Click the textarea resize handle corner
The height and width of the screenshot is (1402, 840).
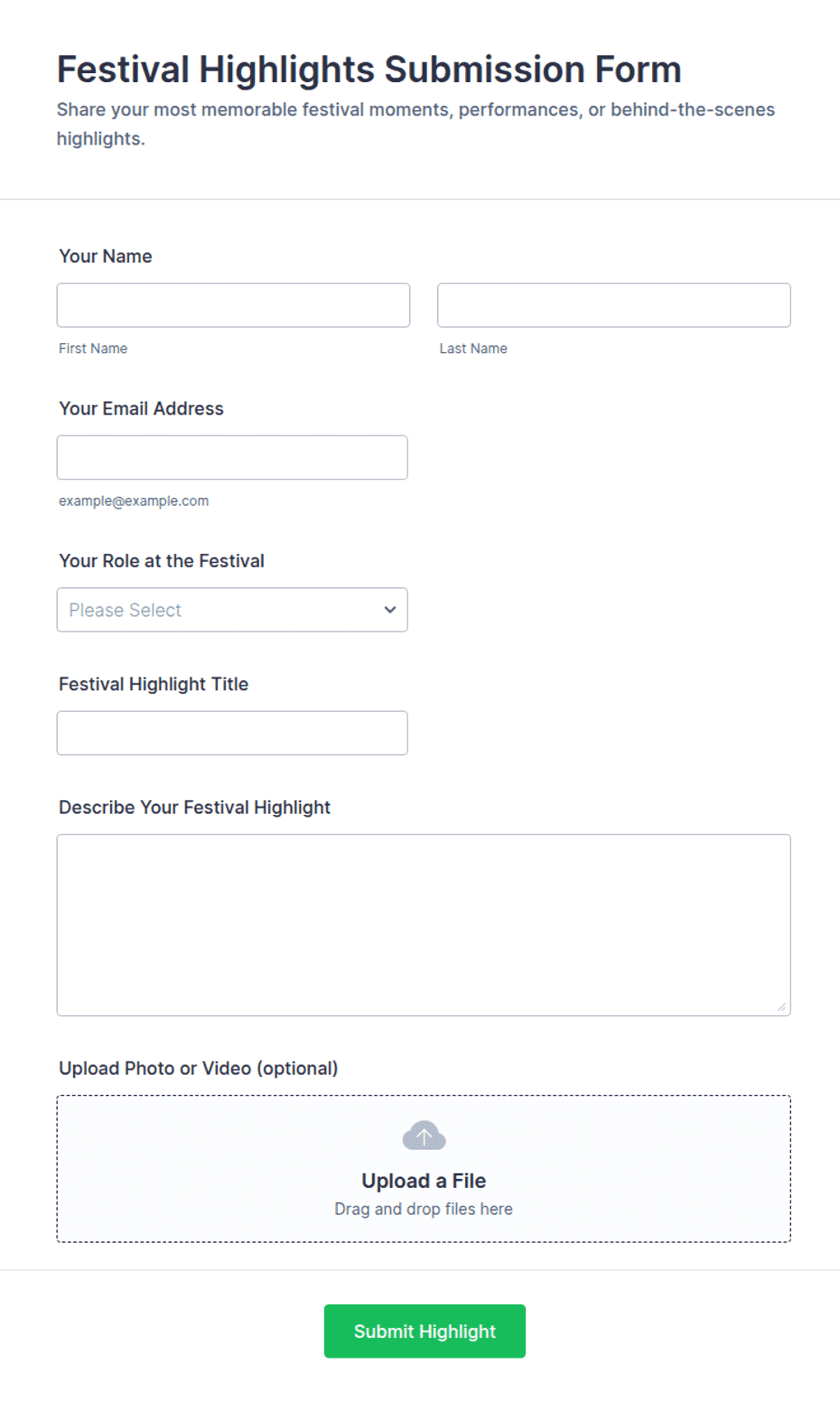[781, 1006]
